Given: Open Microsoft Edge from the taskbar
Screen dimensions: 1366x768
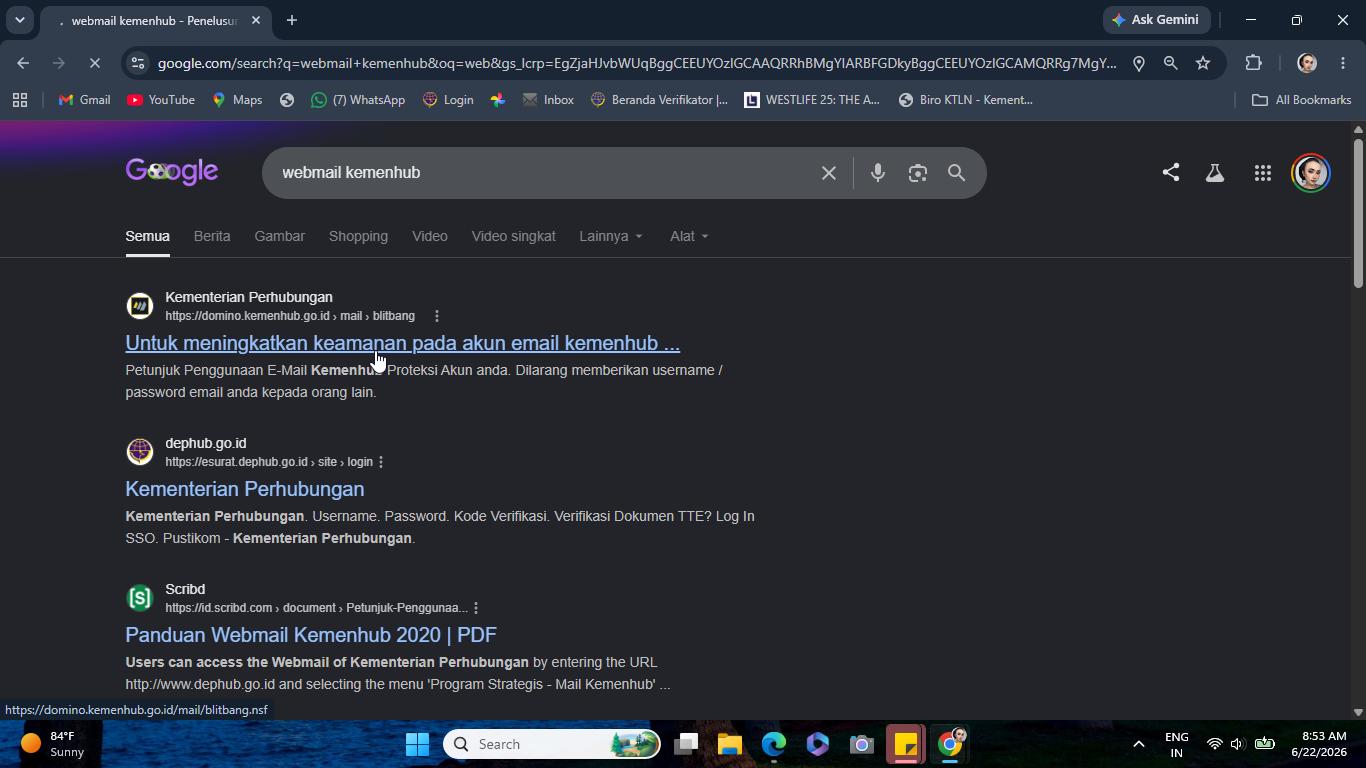Looking at the screenshot, I should [774, 744].
